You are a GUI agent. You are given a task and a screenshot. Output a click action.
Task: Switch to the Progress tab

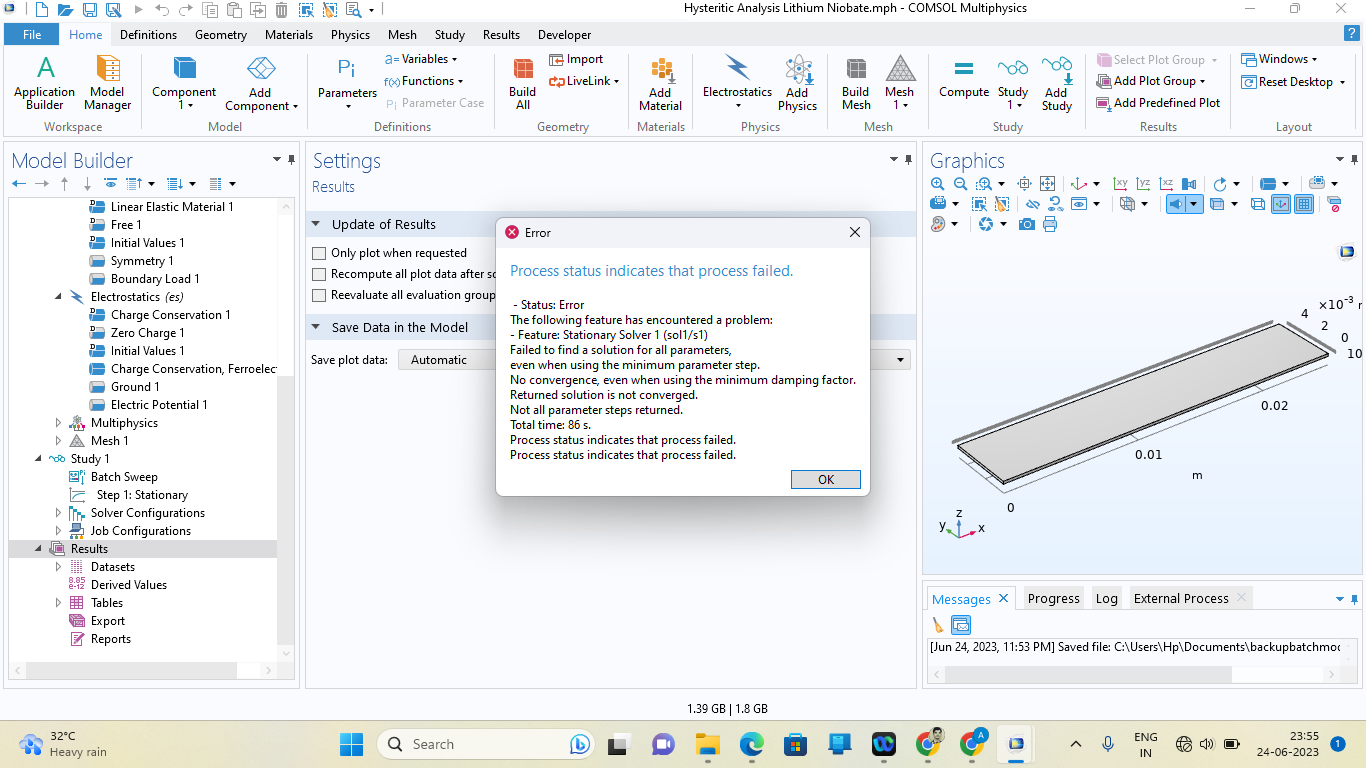pyautogui.click(x=1053, y=598)
